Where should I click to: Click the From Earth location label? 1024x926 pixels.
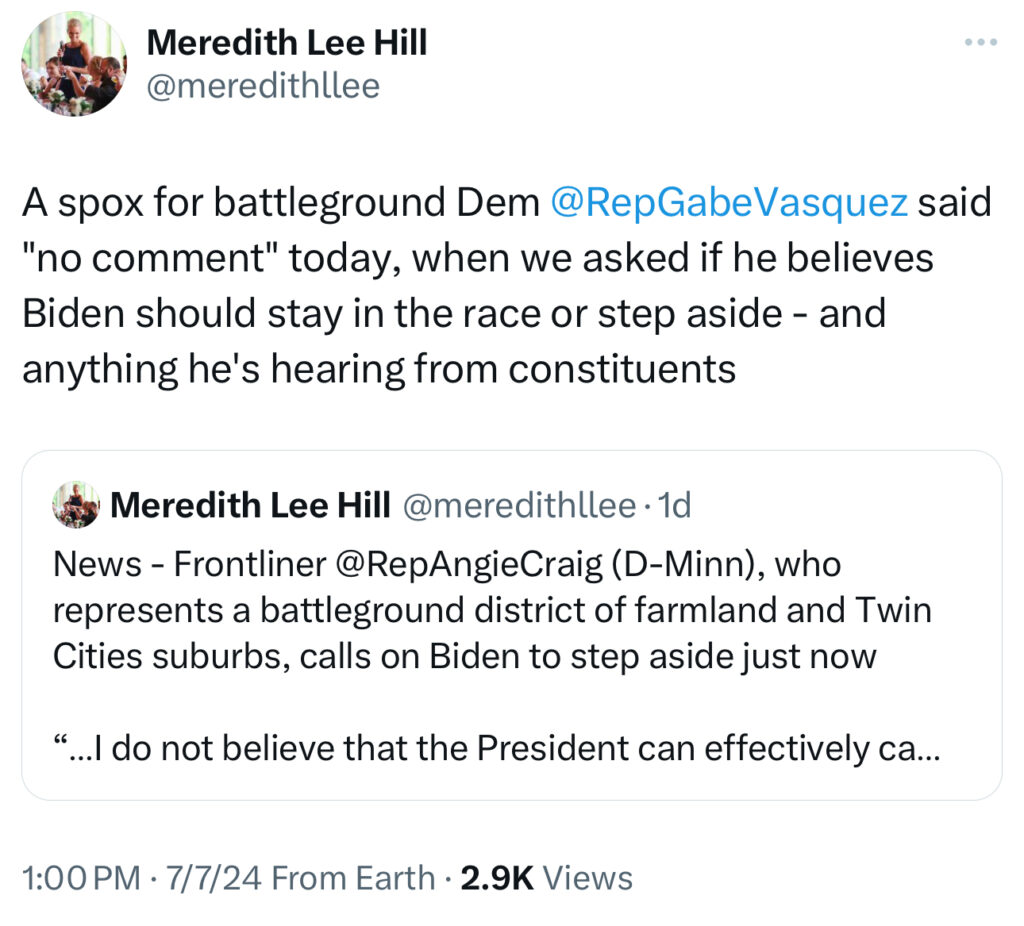[x=353, y=878]
